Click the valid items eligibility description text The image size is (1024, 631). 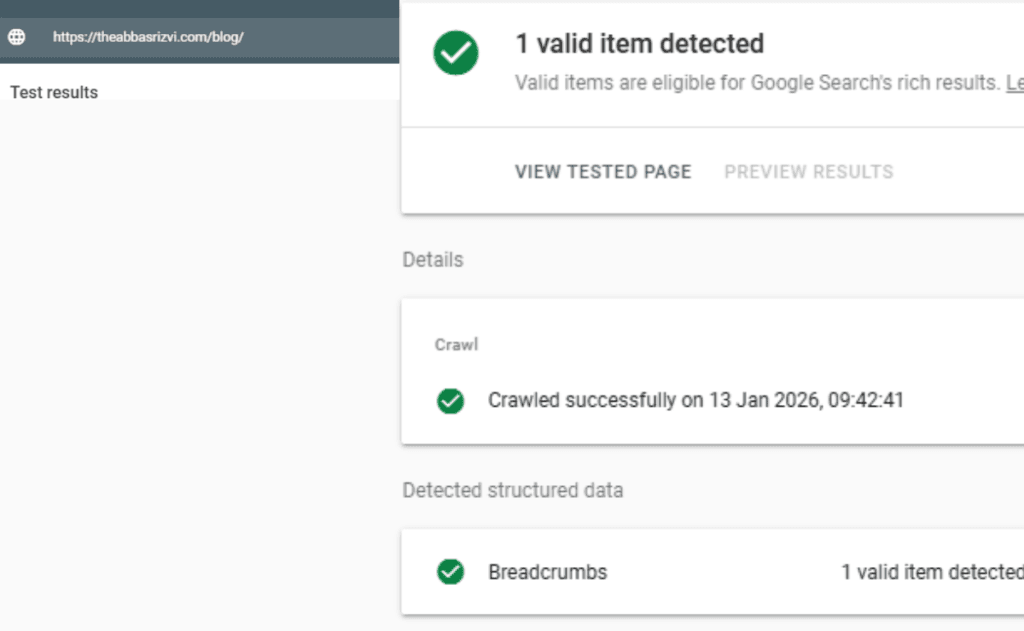tap(752, 83)
